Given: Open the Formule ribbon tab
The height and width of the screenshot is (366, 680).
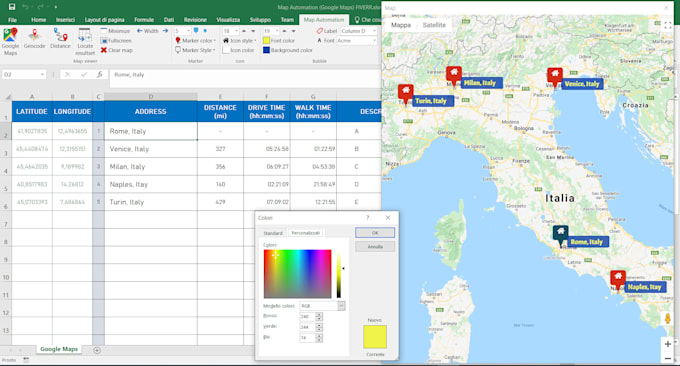Looking at the screenshot, I should pos(144,20).
